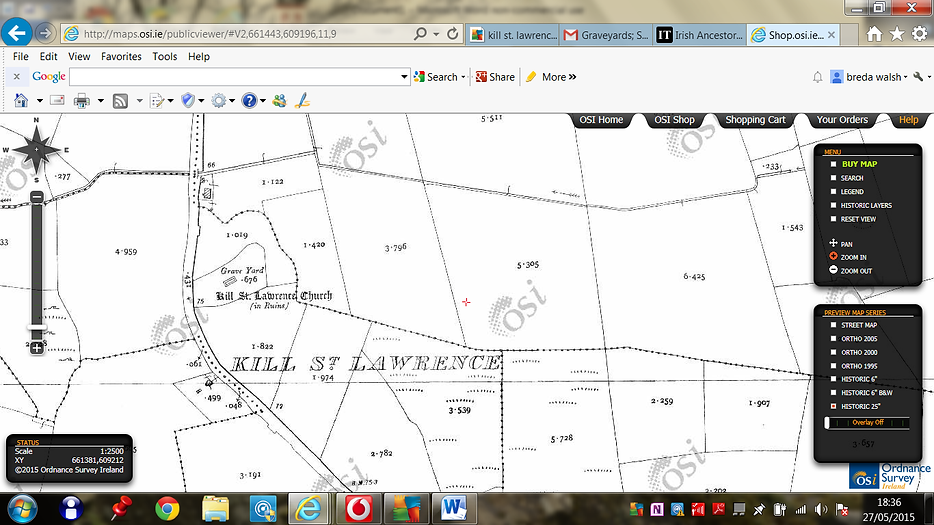Open the Help icon dropdown arrow

[263, 101]
